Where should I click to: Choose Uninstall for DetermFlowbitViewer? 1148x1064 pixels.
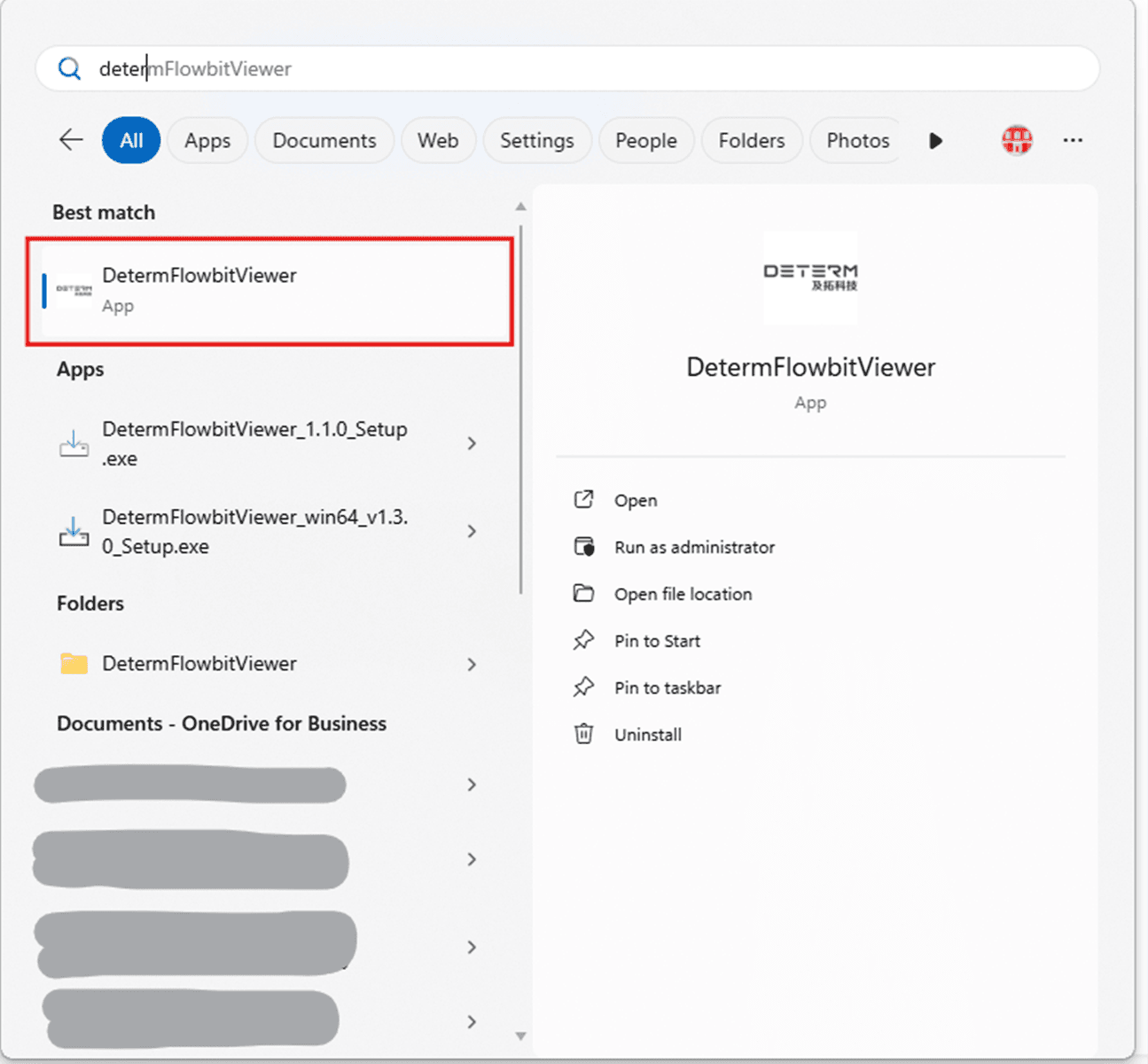tap(648, 735)
